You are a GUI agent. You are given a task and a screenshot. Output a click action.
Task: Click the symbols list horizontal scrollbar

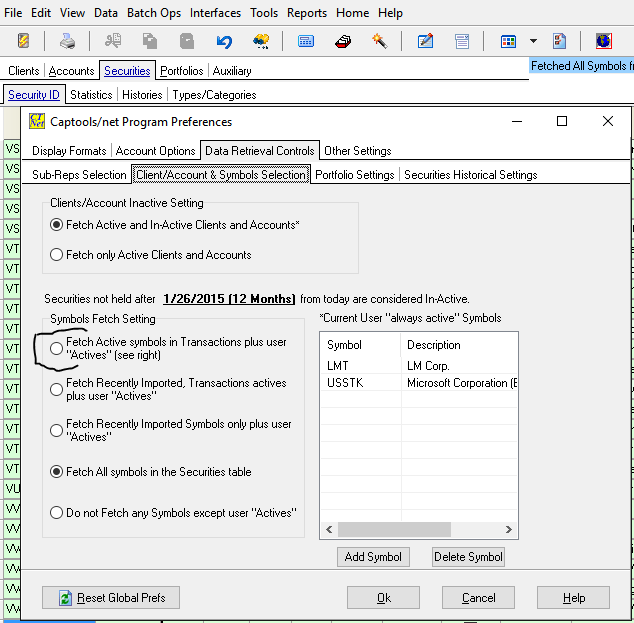coord(419,530)
